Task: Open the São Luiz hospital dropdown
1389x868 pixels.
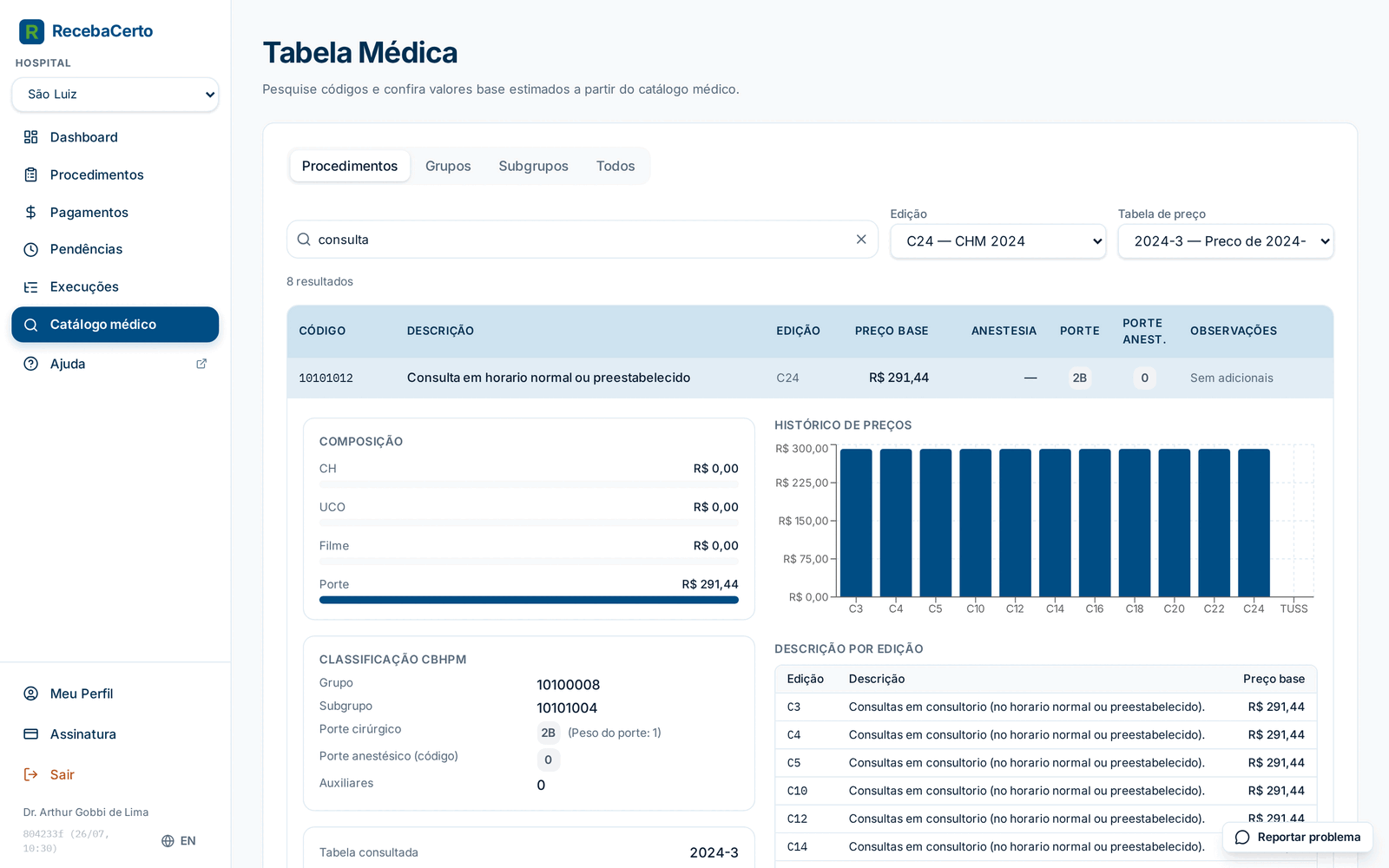Action: point(115,95)
